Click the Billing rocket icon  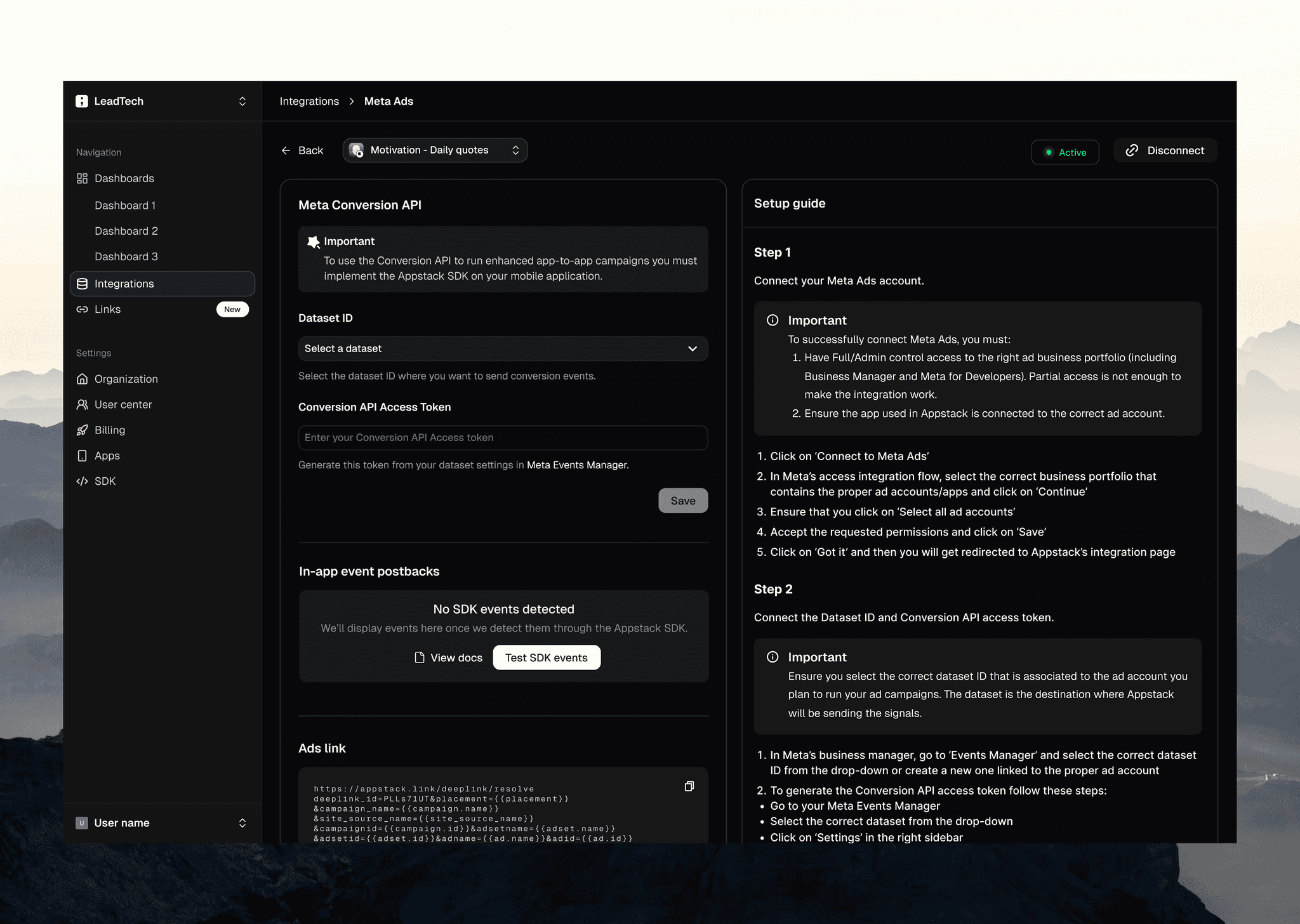(82, 430)
